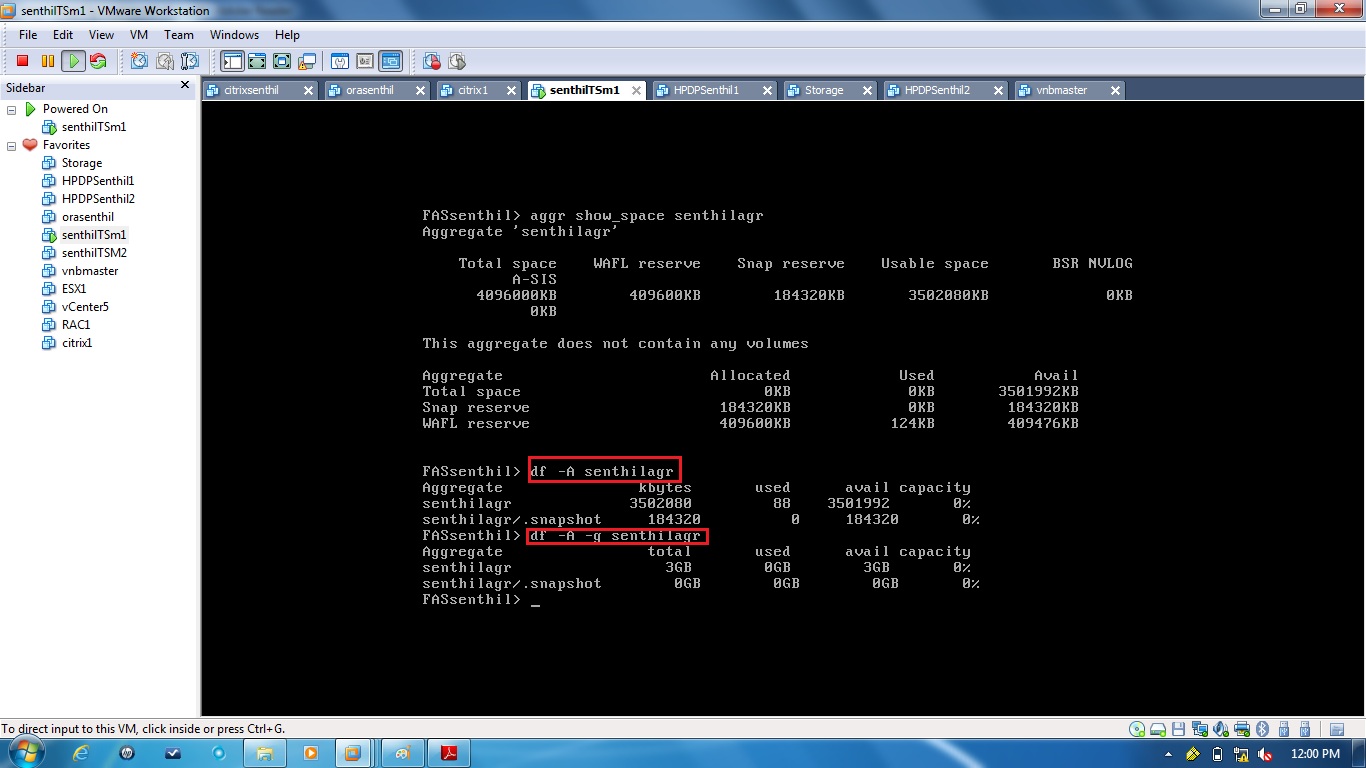This screenshot has height=768, width=1366.
Task: Take a snapshot of the VM
Action: [x=136, y=61]
